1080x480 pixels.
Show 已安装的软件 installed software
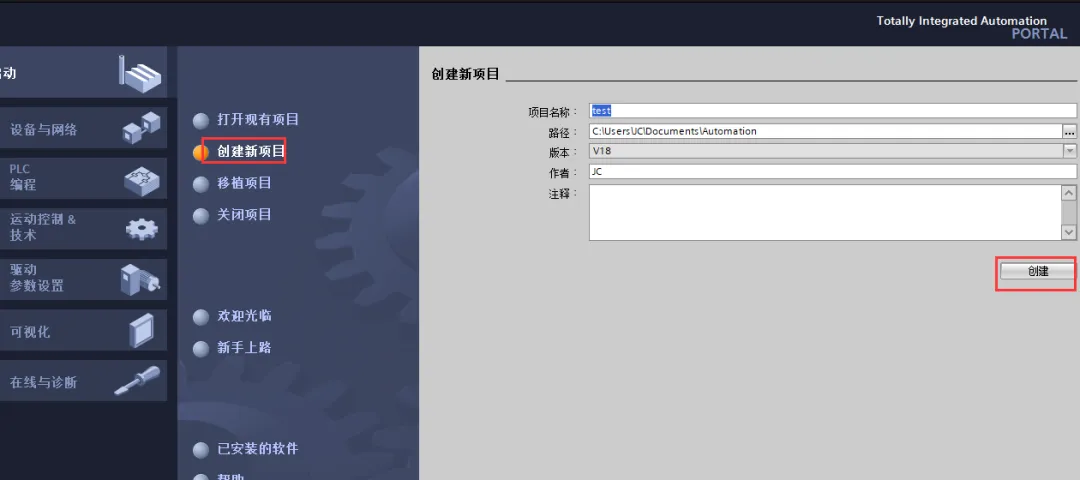(258, 449)
